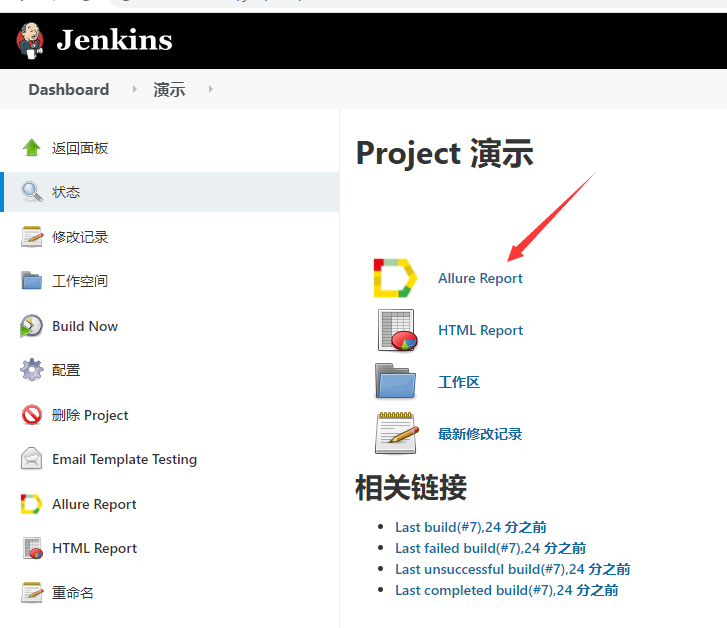Expand the arrow after Dashboard breadcrumb
727x628 pixels.
[134, 89]
